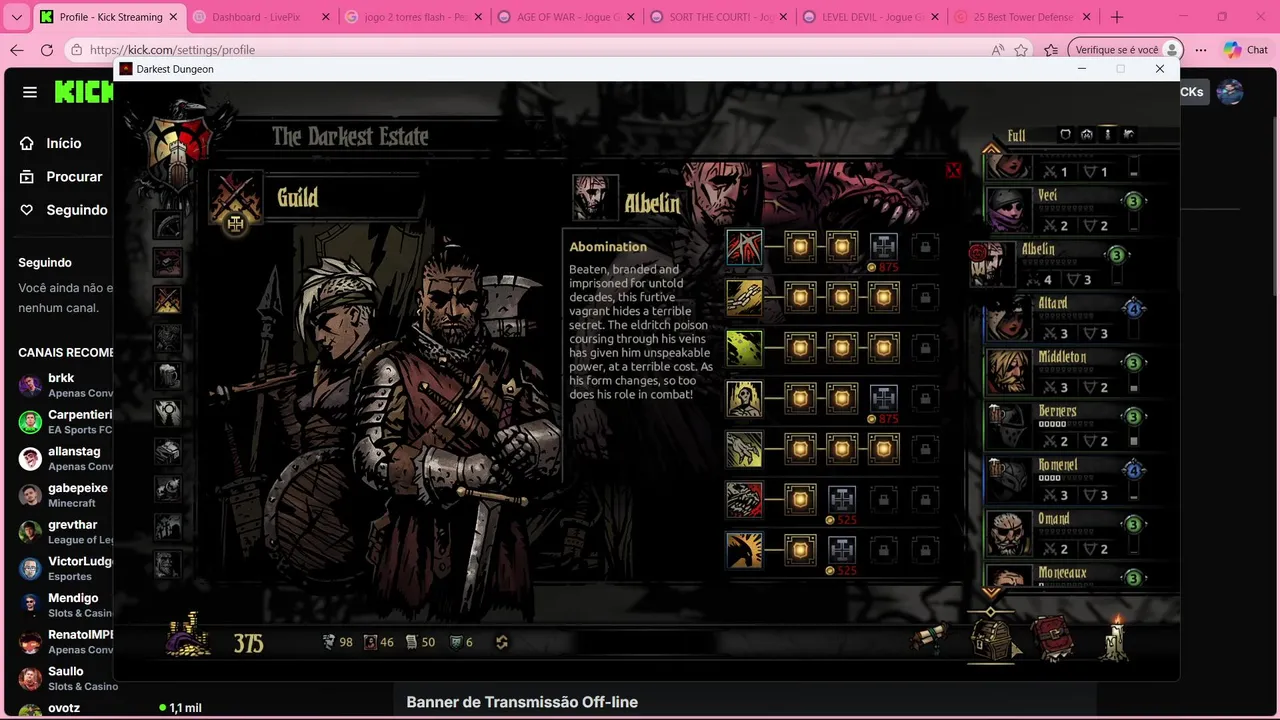Image resolution: width=1280 pixels, height=720 pixels.
Task: Select Middleton in the hero roster
Action: pos(1066,372)
